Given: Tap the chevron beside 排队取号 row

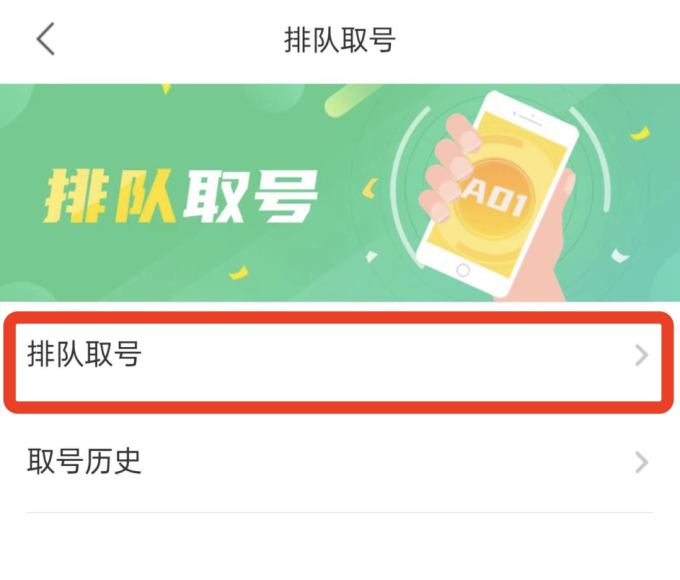Looking at the screenshot, I should click(x=641, y=355).
